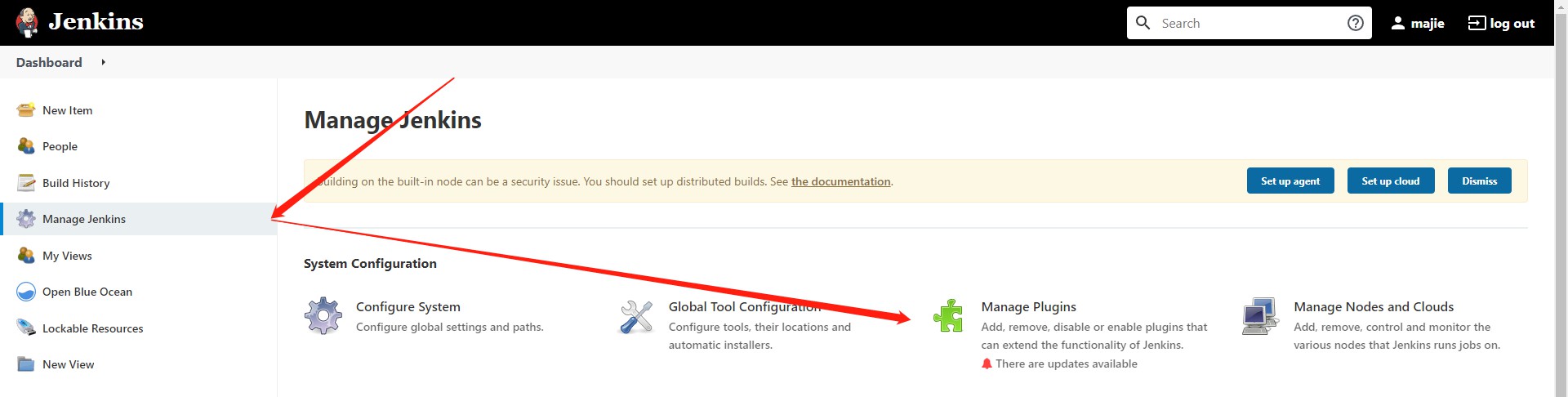This screenshot has width=1568, height=397.
Task: Click the Manage Nodes and Clouds computer icon
Action: point(1260,316)
